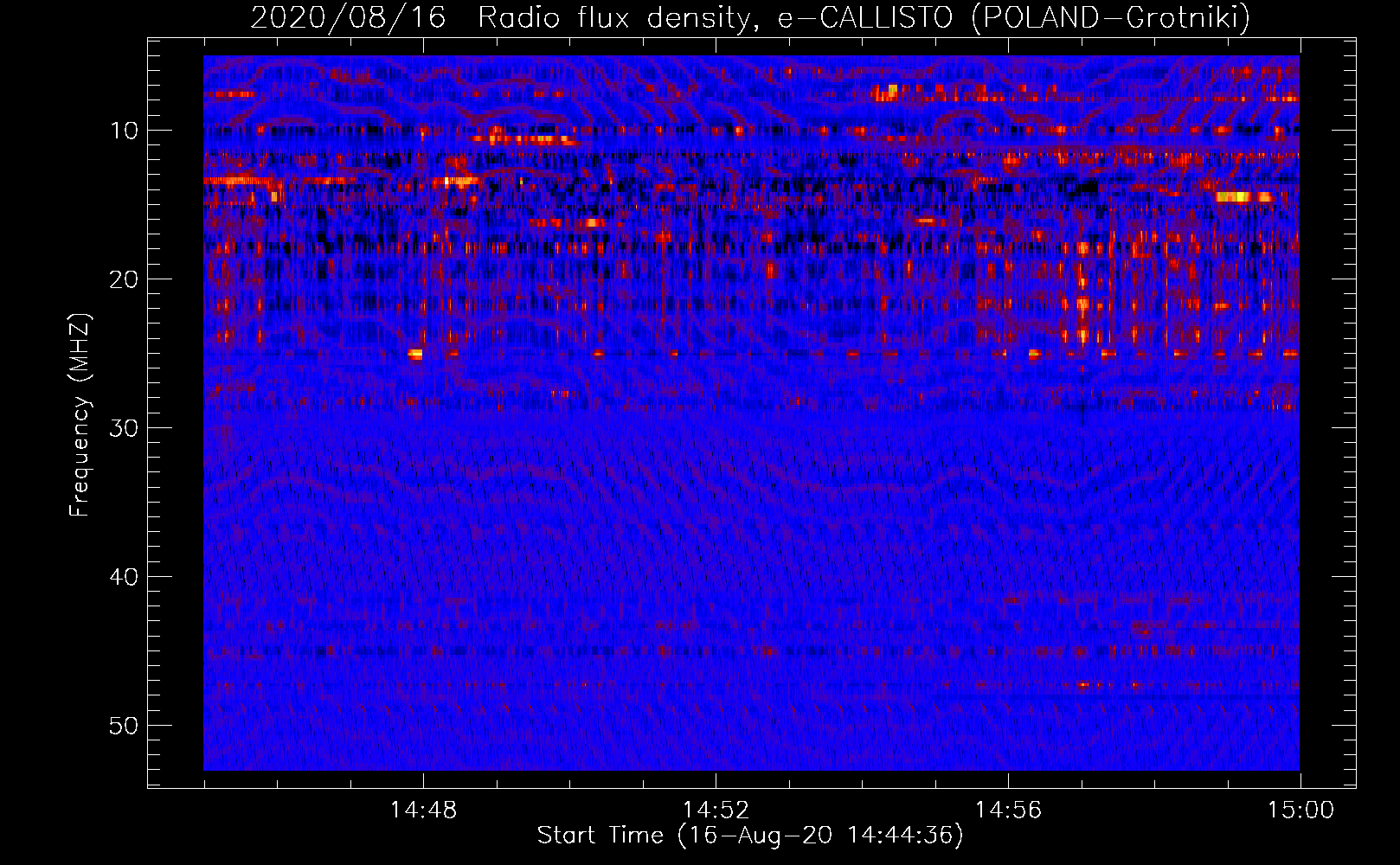The width and height of the screenshot is (1400, 865).
Task: Click the time tick label "15:00"
Action: pyautogui.click(x=1300, y=811)
